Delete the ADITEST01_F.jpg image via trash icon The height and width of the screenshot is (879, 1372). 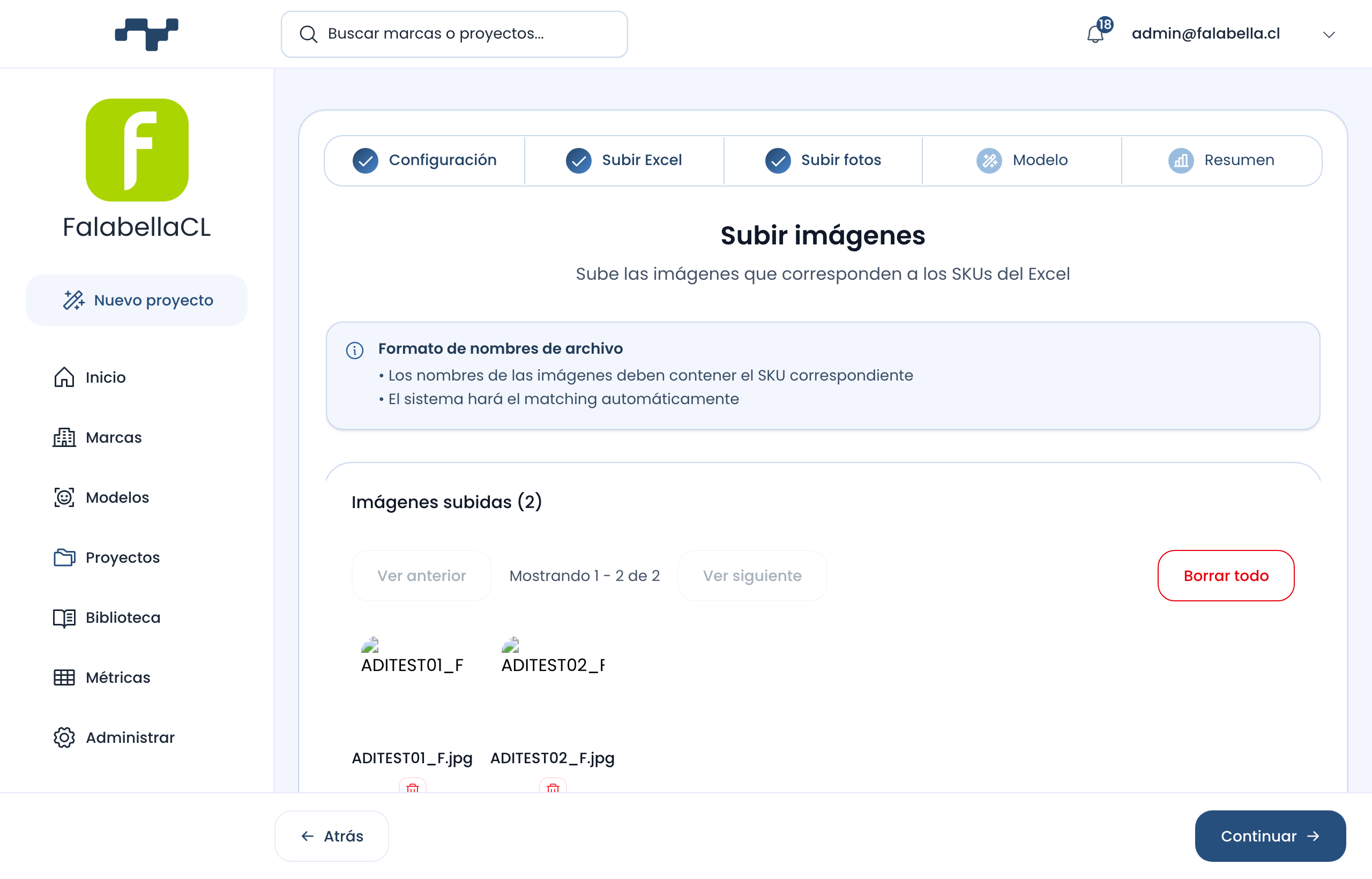pyautogui.click(x=413, y=785)
